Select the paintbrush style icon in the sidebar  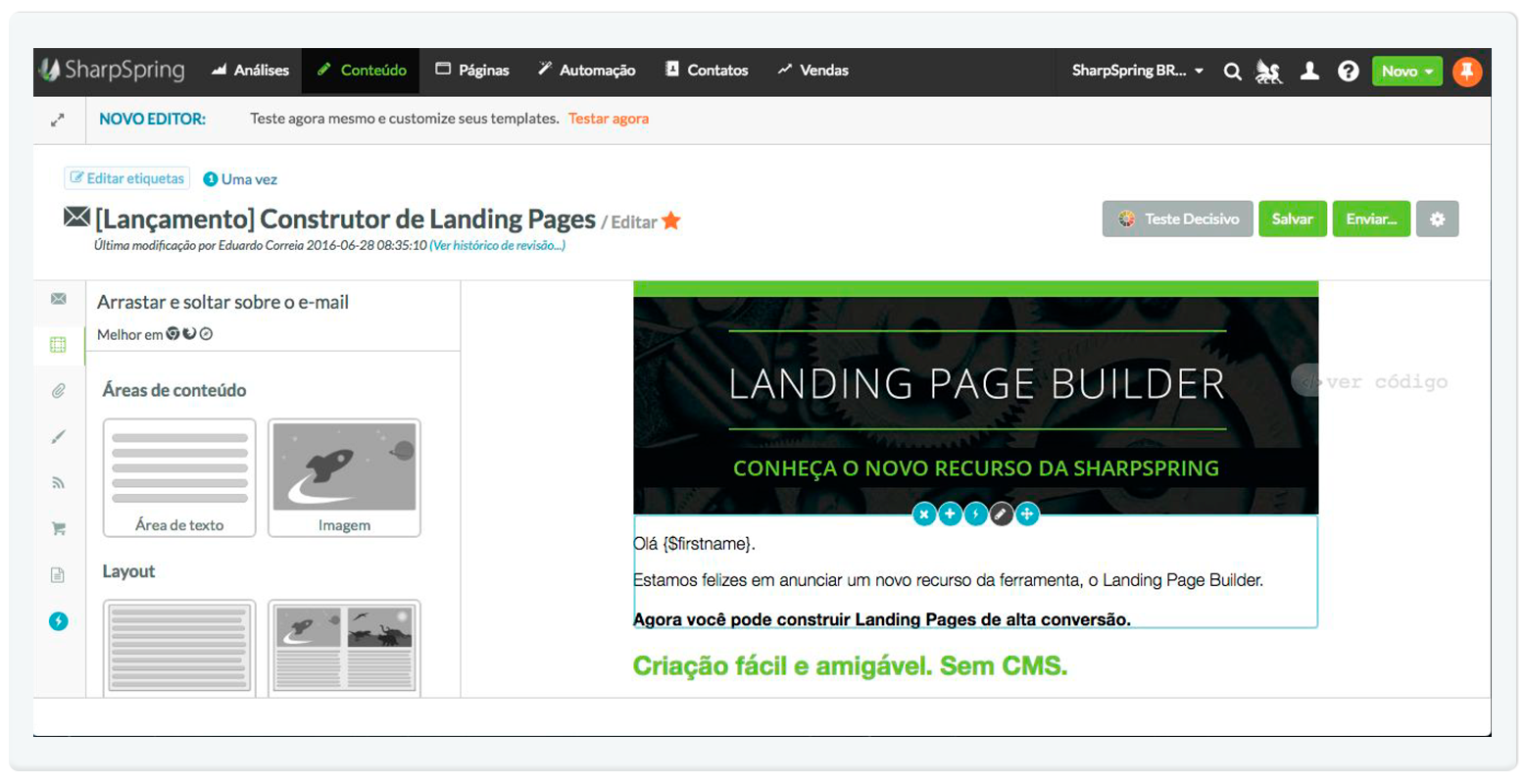59,437
